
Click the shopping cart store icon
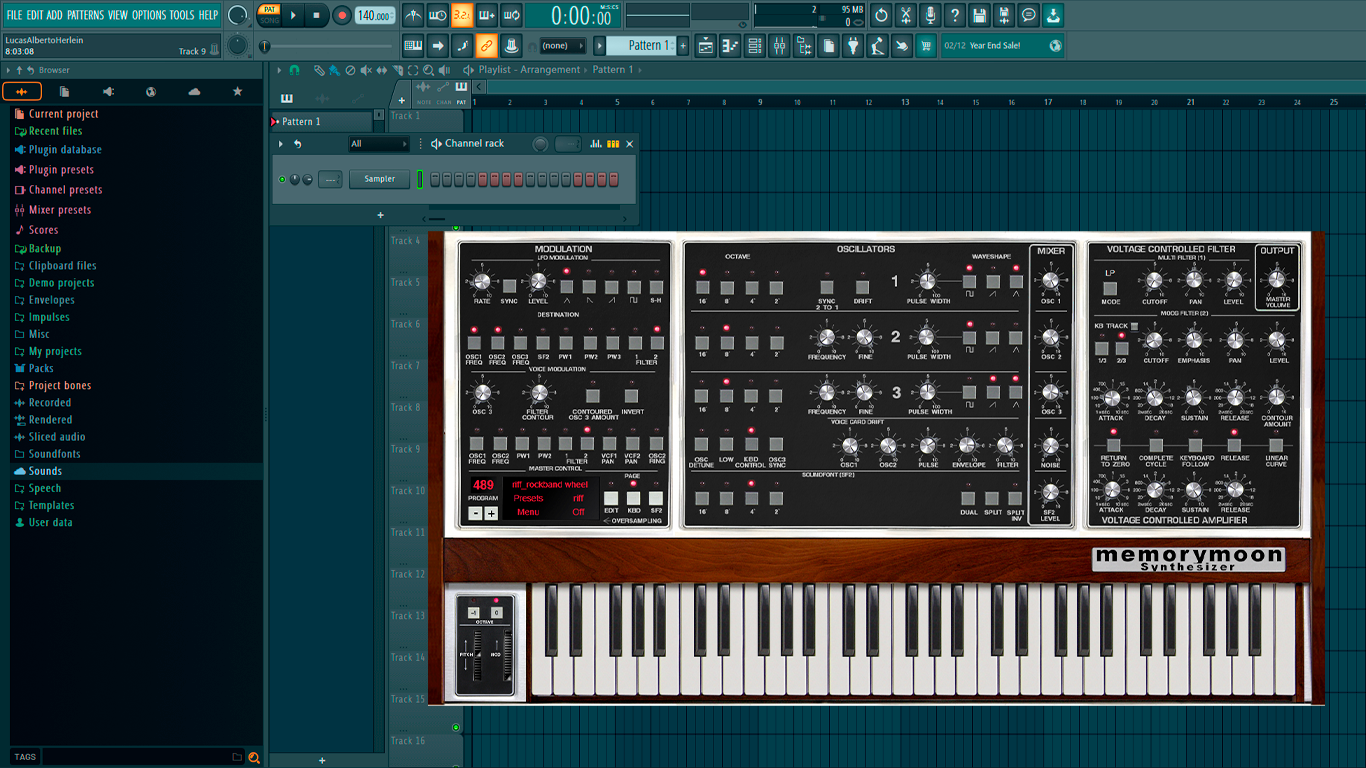point(927,45)
